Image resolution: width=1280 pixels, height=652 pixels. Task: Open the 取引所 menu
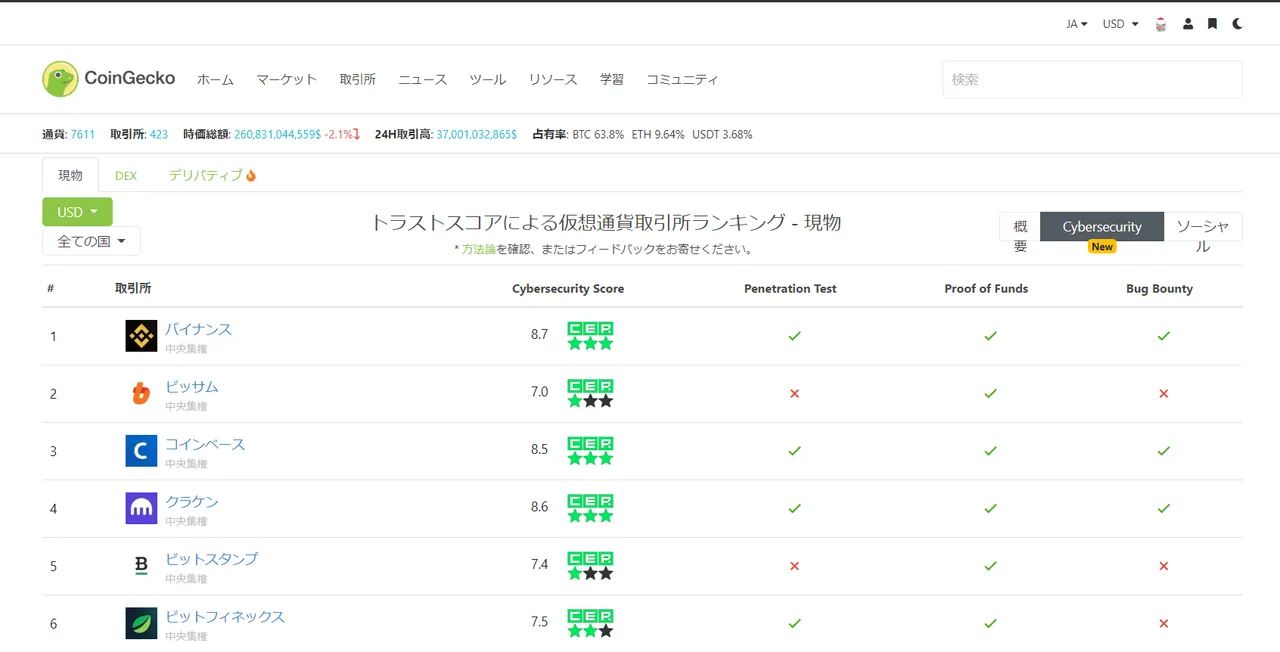click(x=358, y=79)
